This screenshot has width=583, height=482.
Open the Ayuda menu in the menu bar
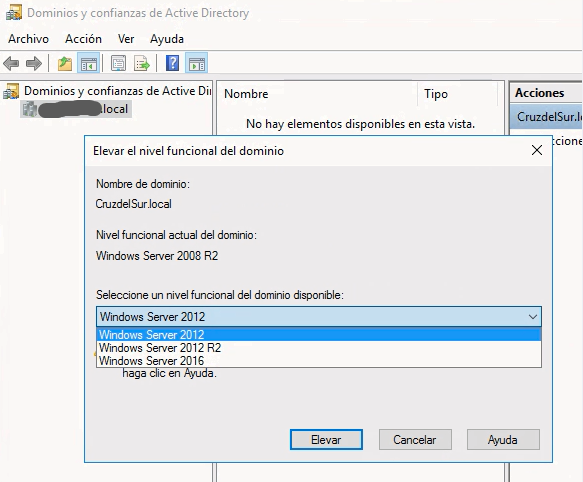click(167, 39)
